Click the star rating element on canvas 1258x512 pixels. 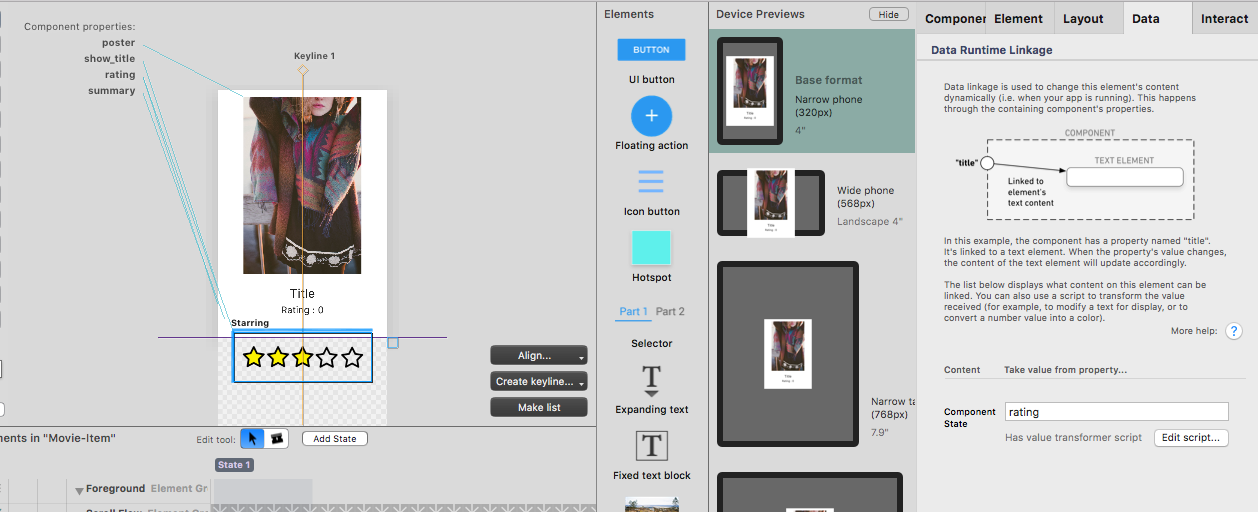[x=303, y=357]
